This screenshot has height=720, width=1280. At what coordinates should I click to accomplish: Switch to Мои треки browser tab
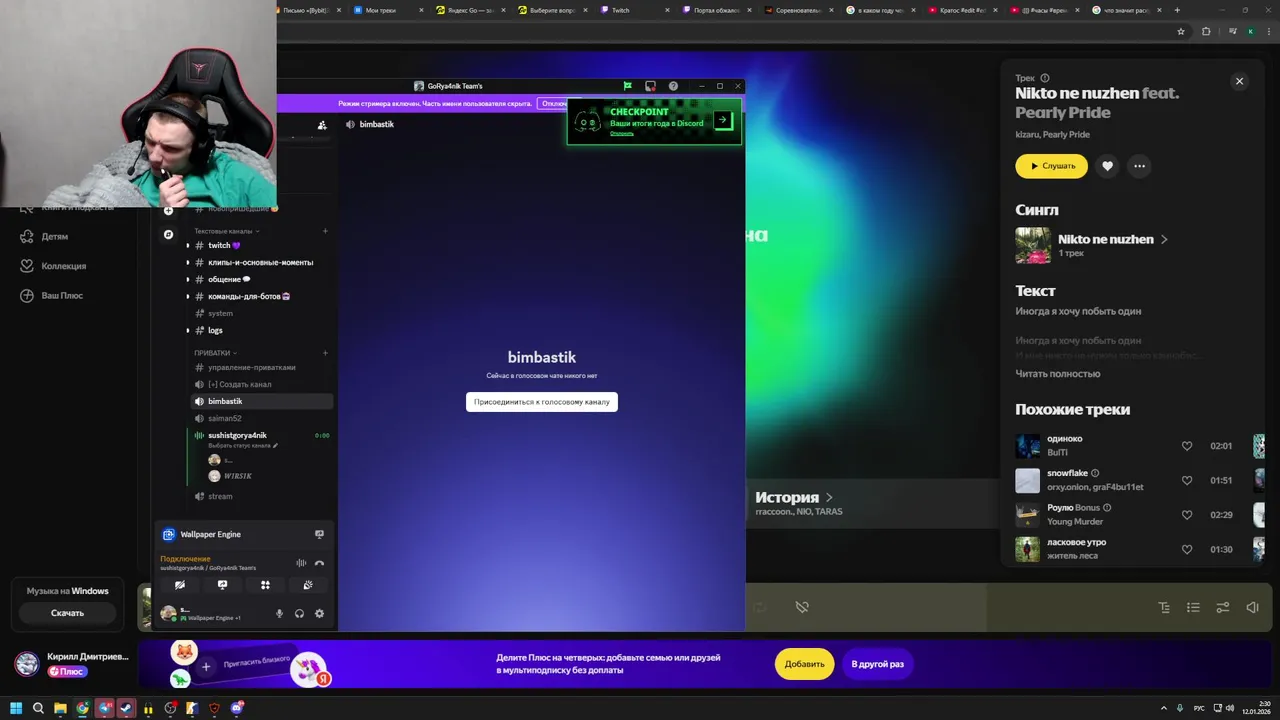point(390,10)
